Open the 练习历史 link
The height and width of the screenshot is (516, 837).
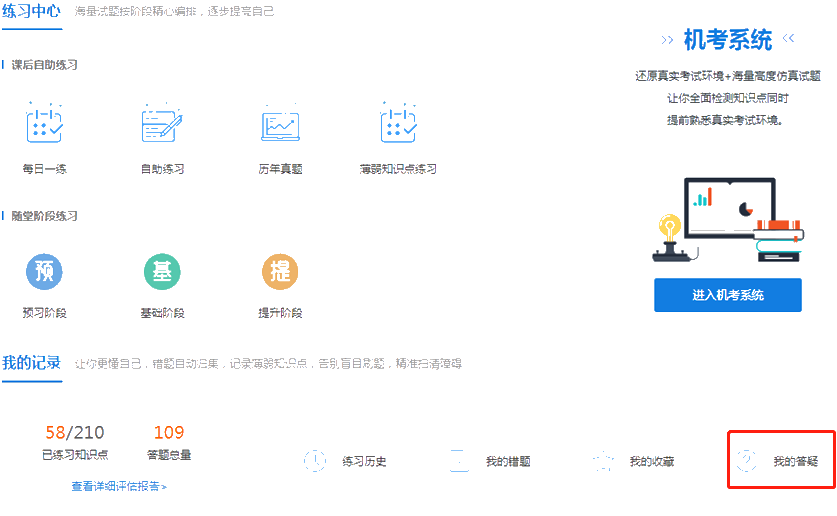click(x=364, y=461)
